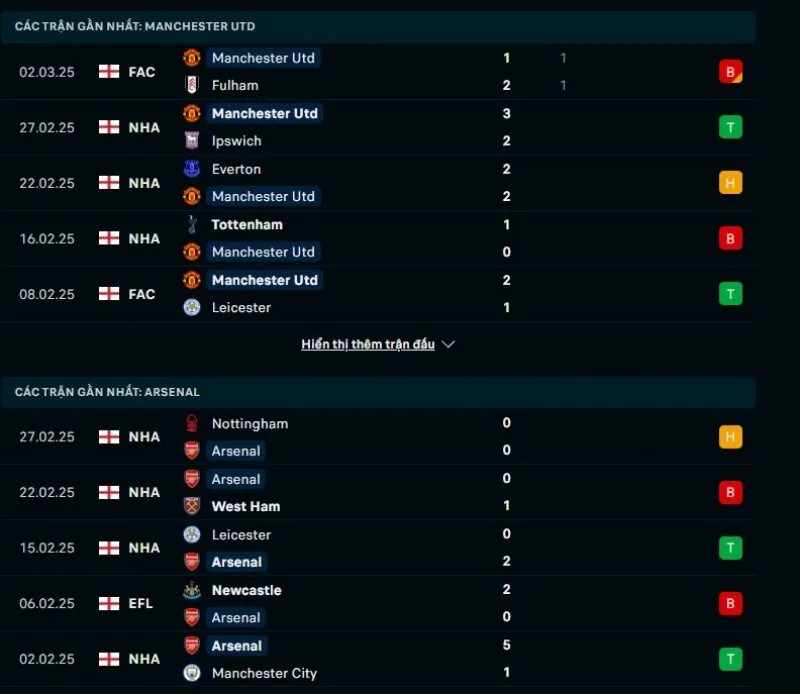Click green T badge for Ipswich match
The width and height of the screenshot is (800, 694).
tap(730, 127)
